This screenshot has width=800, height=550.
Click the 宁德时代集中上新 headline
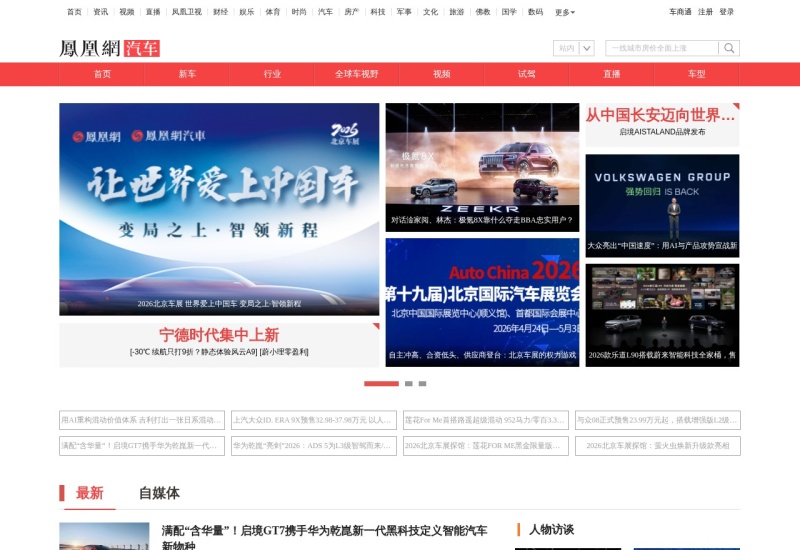tap(219, 335)
